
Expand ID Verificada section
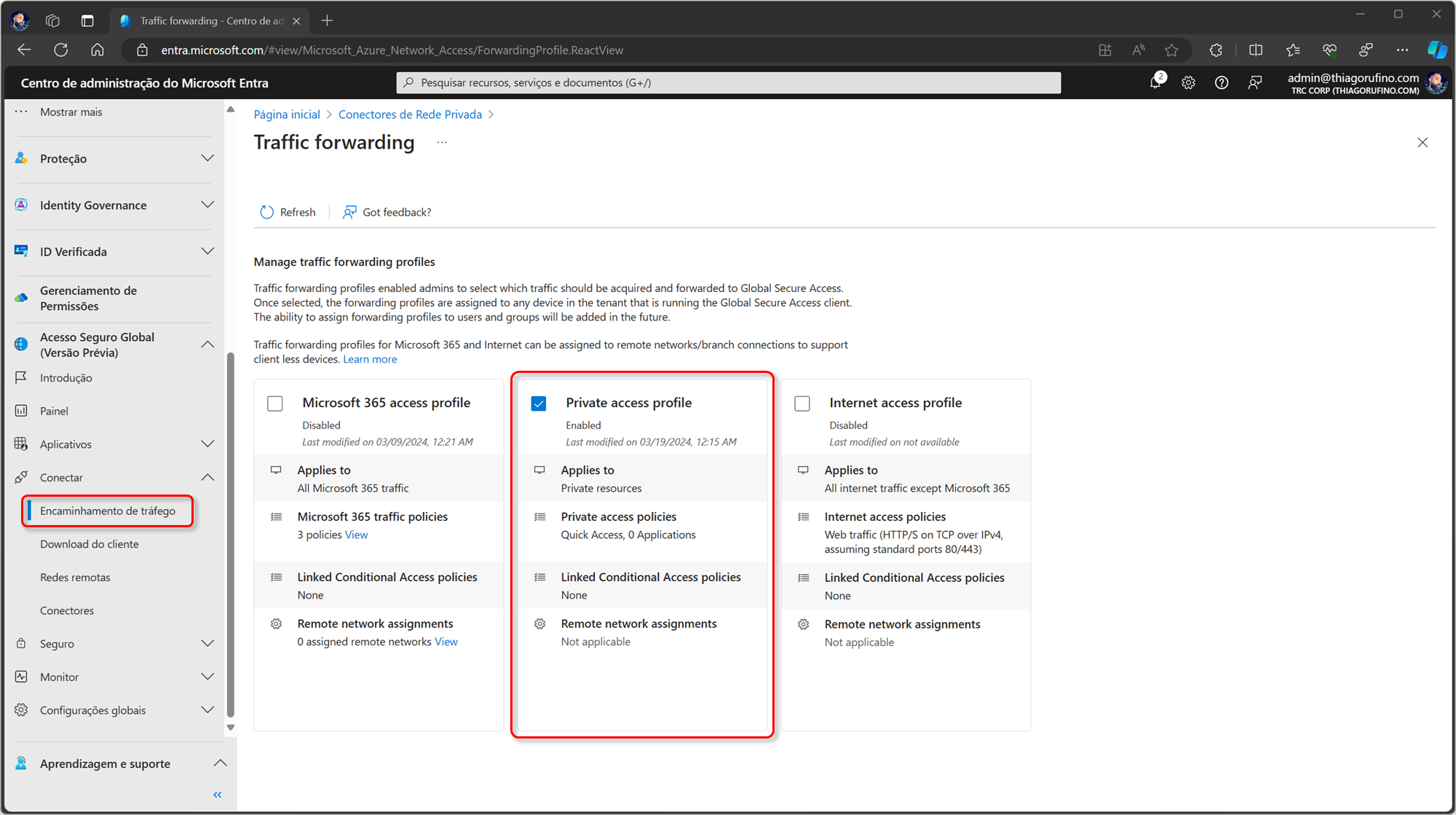tap(207, 251)
